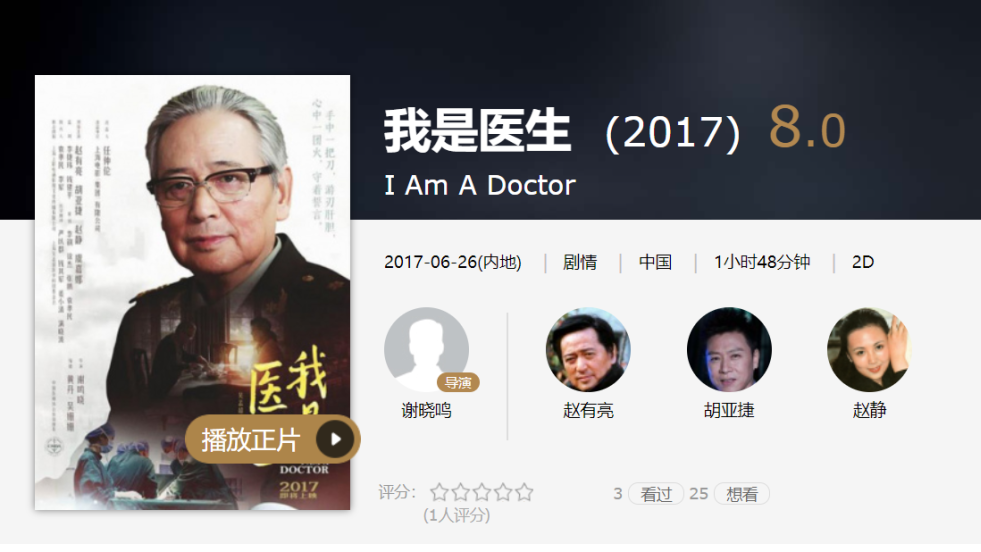Click the 导演 badge on avatar
The image size is (981, 552).
[x=458, y=382]
